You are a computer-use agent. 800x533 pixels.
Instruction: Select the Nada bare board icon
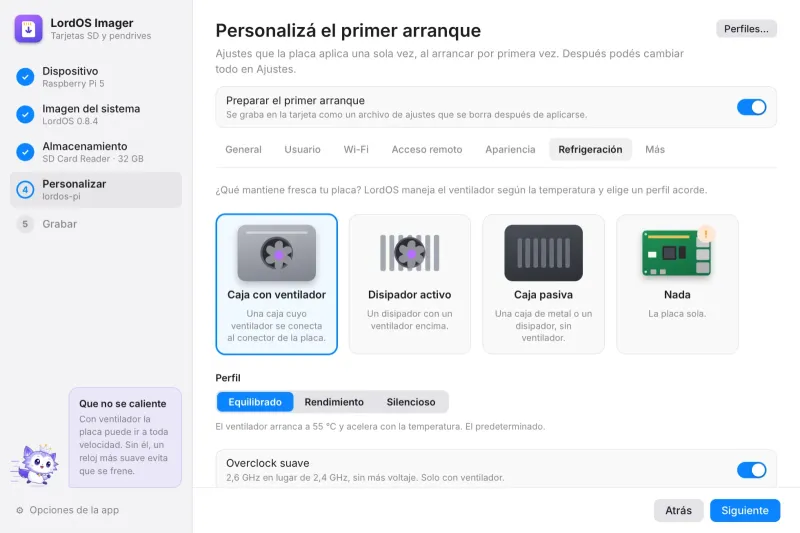677,251
